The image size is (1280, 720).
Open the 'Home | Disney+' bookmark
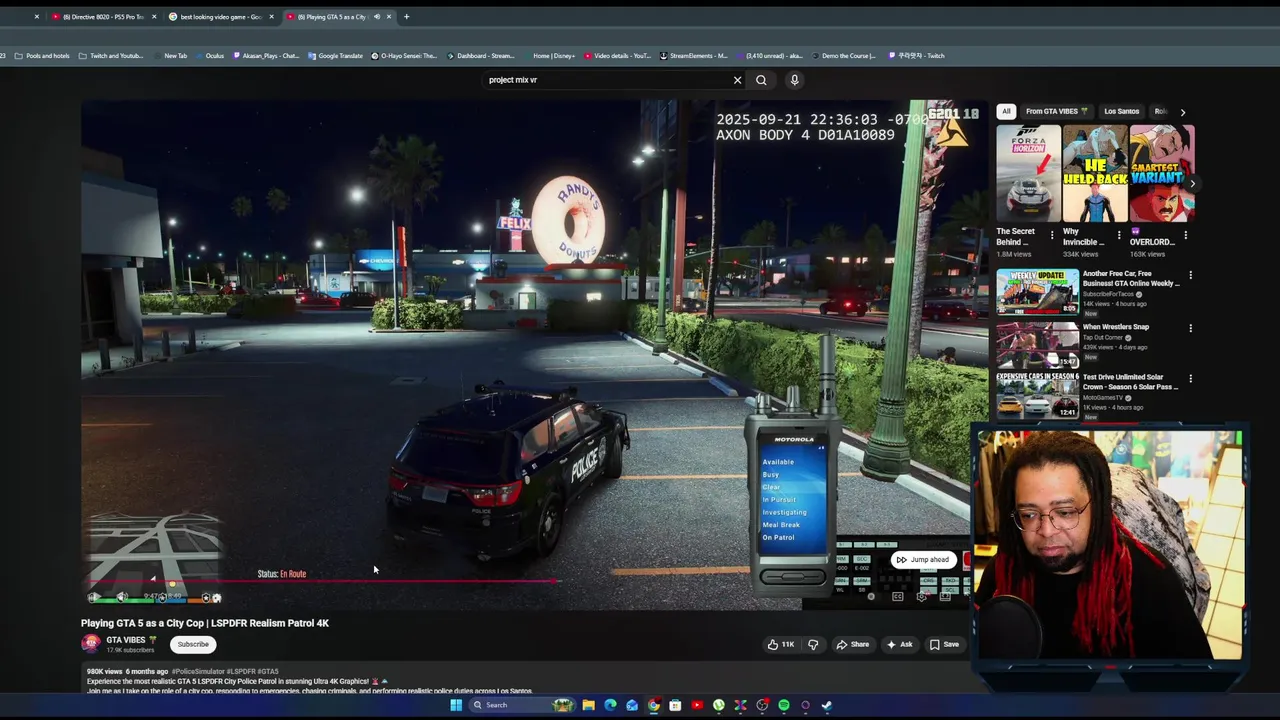[549, 56]
